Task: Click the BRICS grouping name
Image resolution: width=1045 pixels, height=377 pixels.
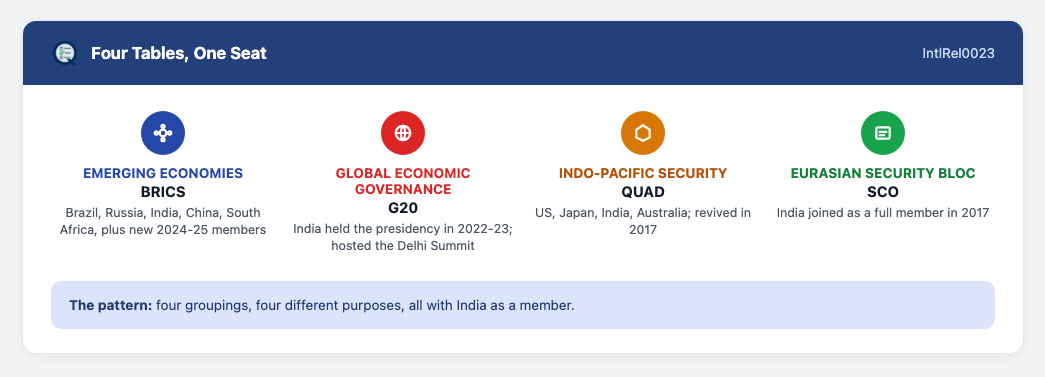Action: tap(163, 192)
